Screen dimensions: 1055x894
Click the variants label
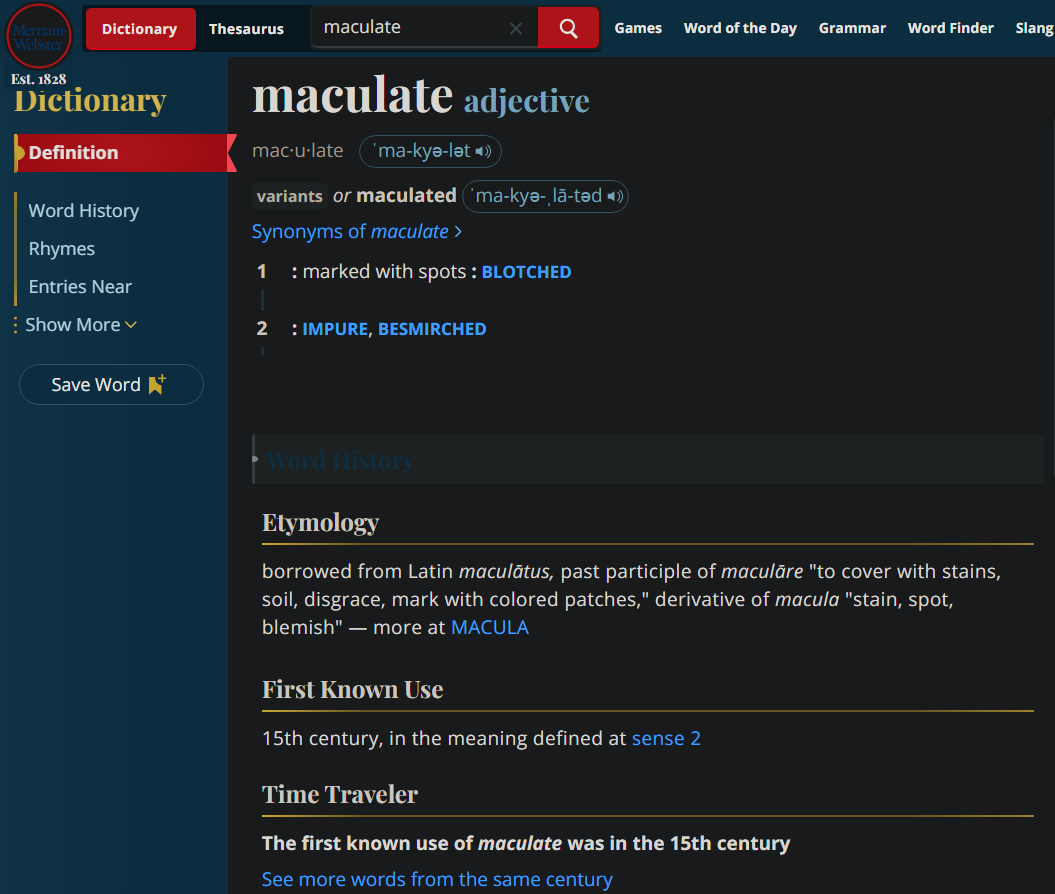[289, 196]
